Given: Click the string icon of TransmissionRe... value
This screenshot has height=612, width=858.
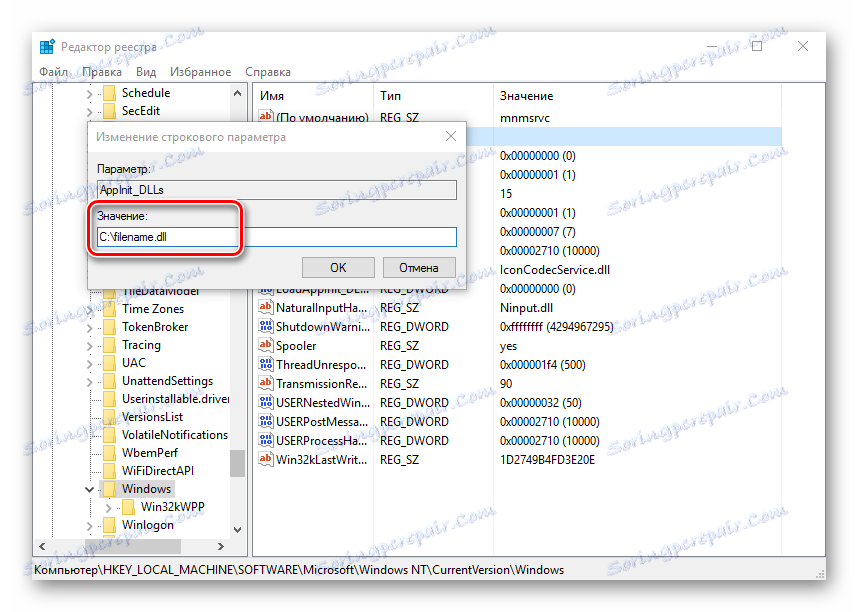Looking at the screenshot, I should click(265, 383).
